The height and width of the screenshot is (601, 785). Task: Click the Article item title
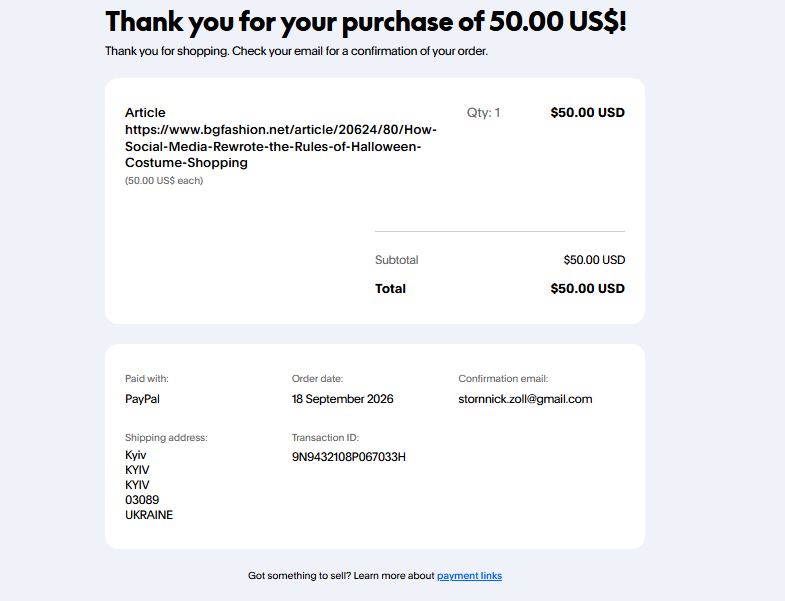(x=145, y=113)
